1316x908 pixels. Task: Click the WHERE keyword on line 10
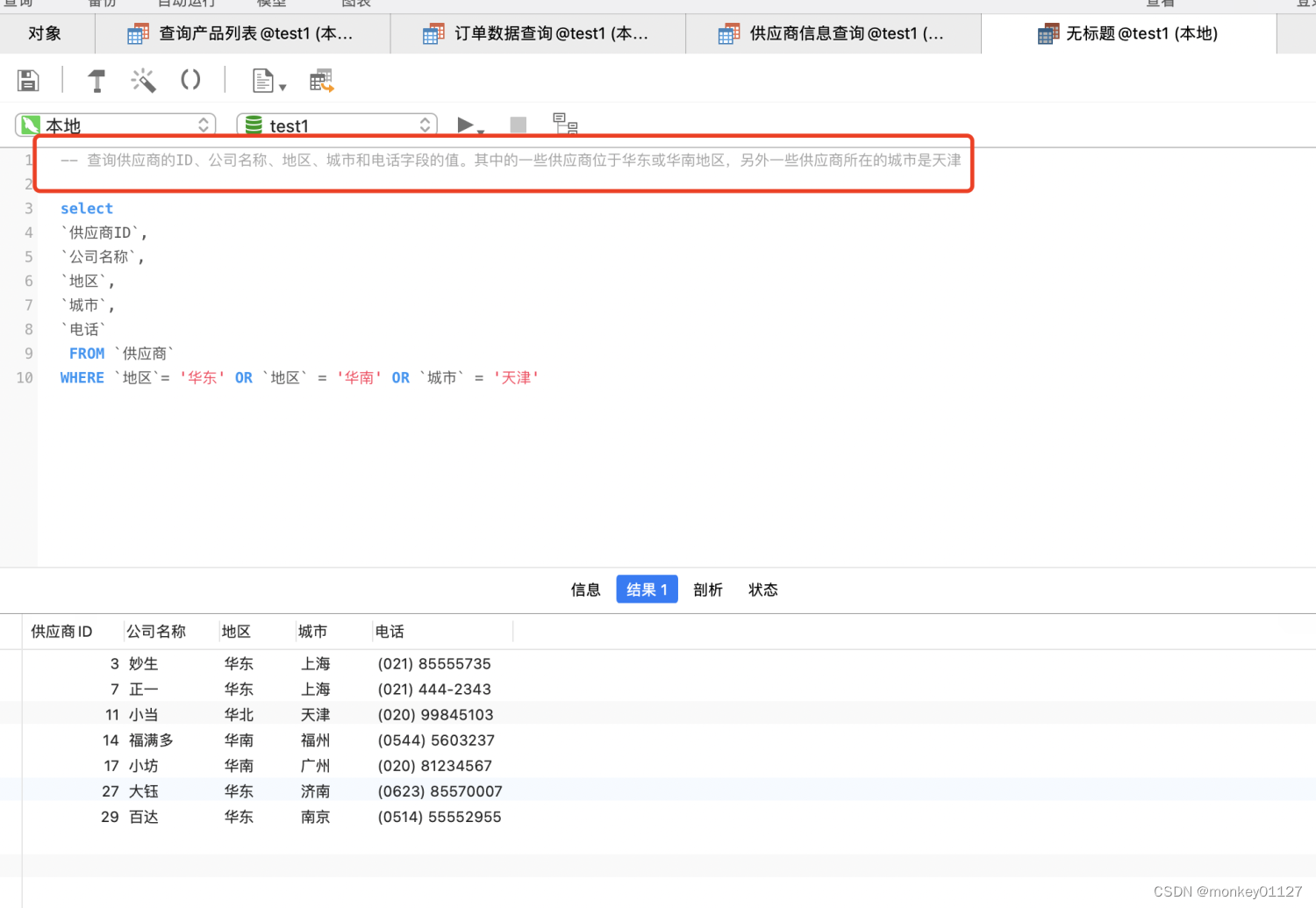82,378
